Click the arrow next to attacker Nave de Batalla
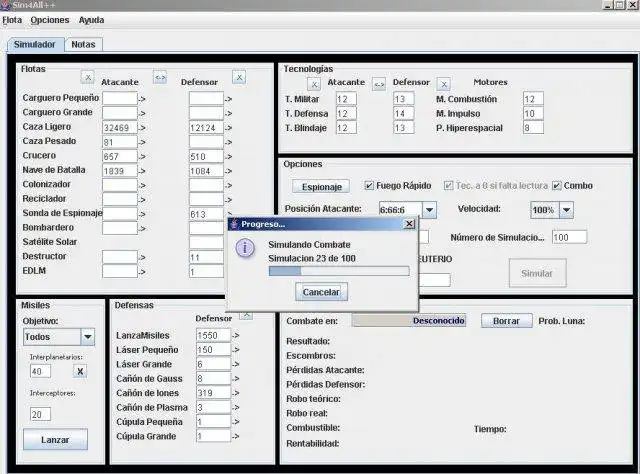This screenshot has height=474, width=640. (142, 171)
